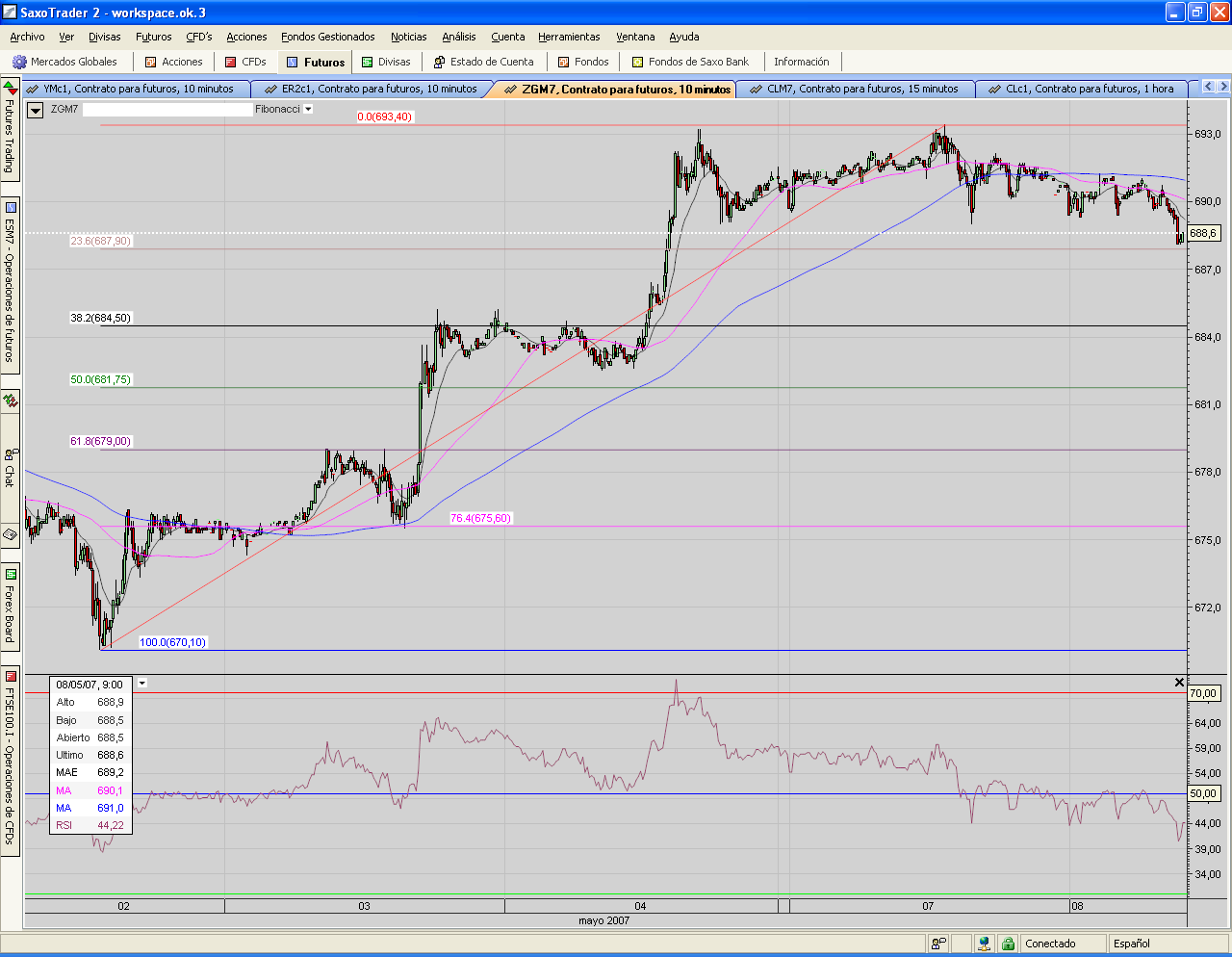1232x957 pixels.
Task: Open the Mercados Globales gear icon
Action: tap(19, 62)
